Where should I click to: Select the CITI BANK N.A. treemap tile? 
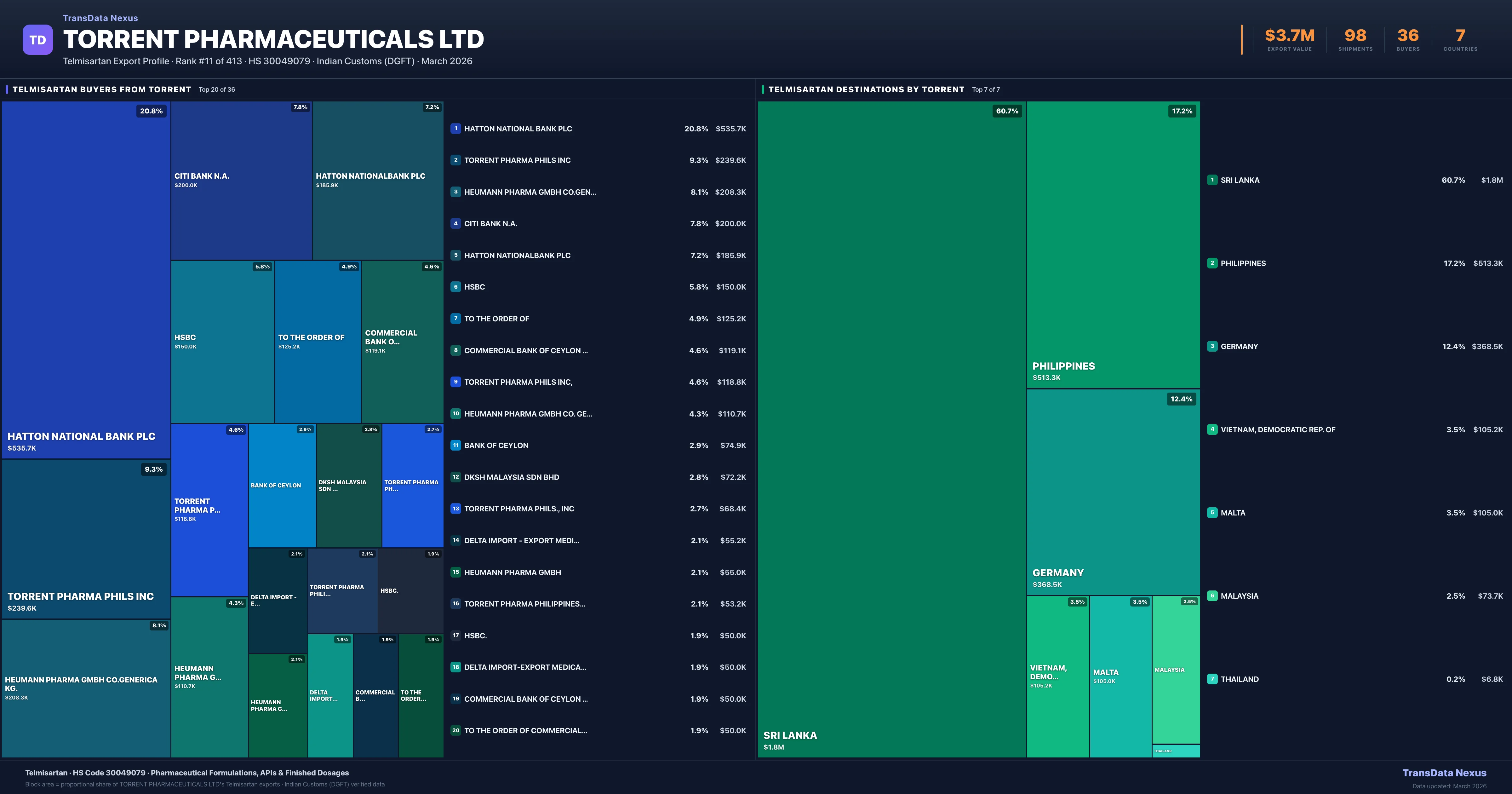tap(241, 180)
